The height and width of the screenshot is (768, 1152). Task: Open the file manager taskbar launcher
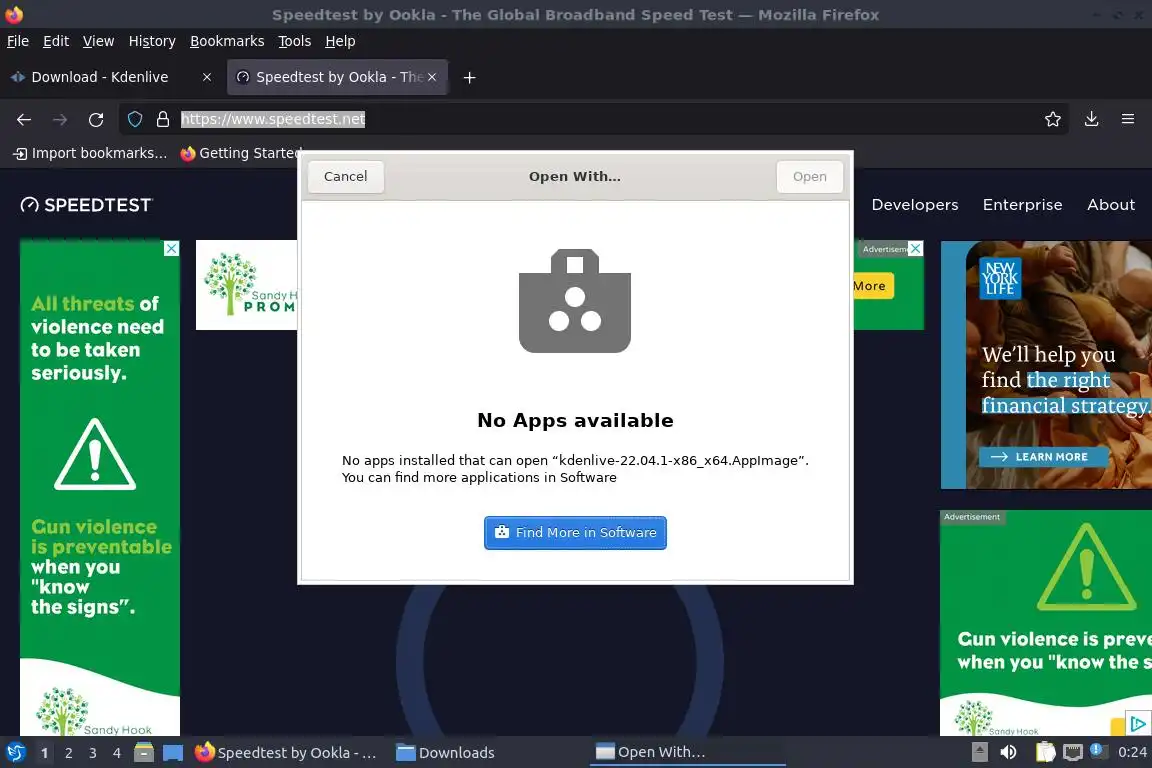pyautogui.click(x=144, y=752)
